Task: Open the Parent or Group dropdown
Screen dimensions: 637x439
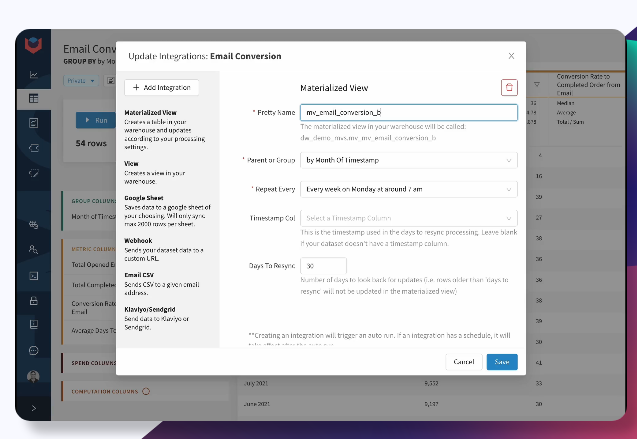Action: tap(409, 160)
